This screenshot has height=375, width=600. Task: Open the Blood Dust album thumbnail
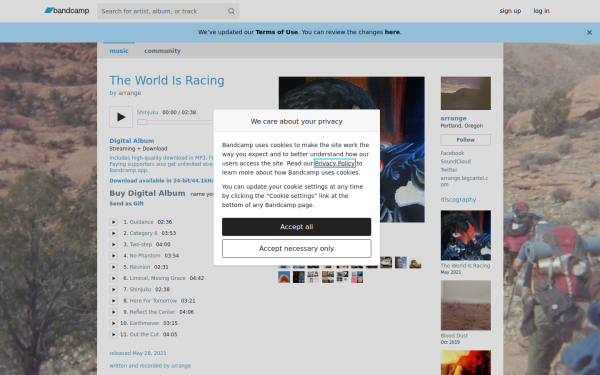pos(466,305)
